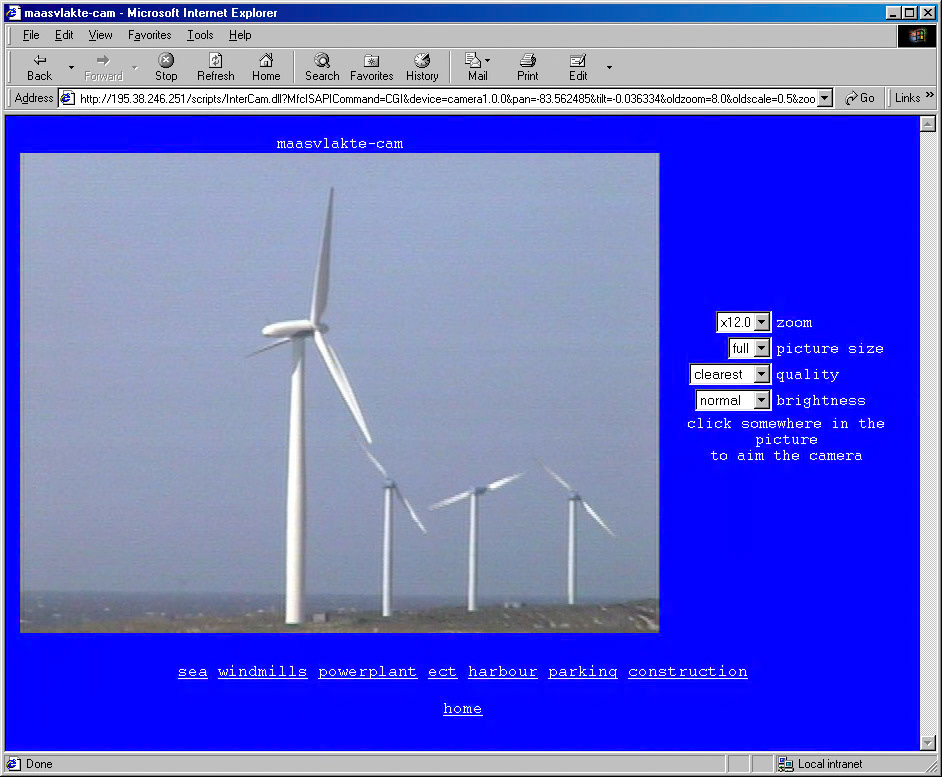This screenshot has width=942, height=777.
Task: Open the View menu
Action: pyautogui.click(x=100, y=35)
